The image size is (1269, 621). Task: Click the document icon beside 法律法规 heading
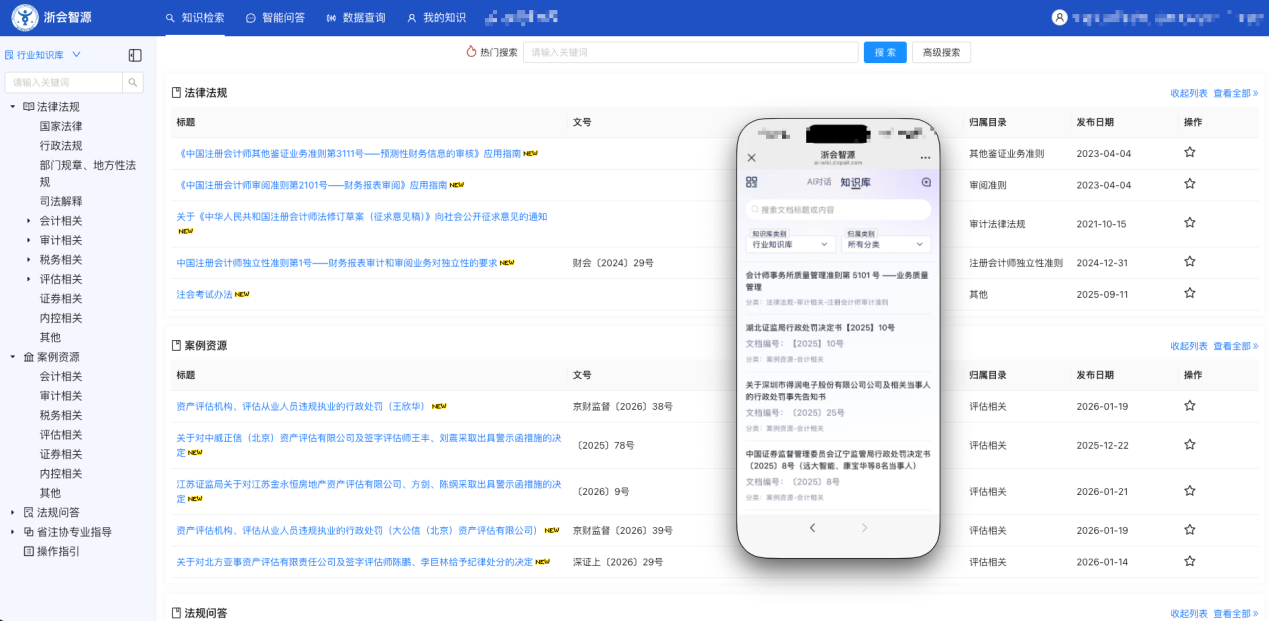[177, 92]
